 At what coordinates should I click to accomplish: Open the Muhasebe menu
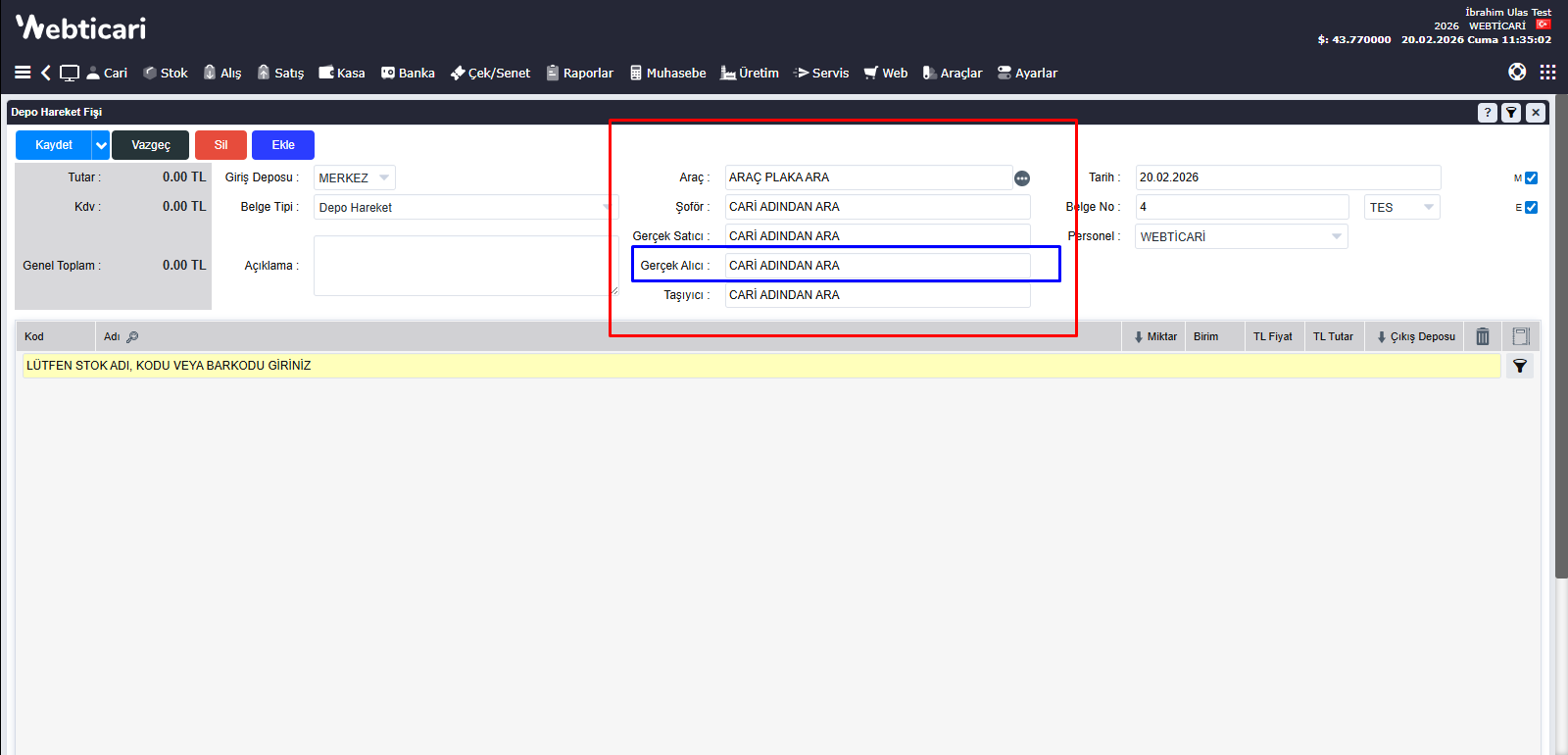tap(667, 73)
